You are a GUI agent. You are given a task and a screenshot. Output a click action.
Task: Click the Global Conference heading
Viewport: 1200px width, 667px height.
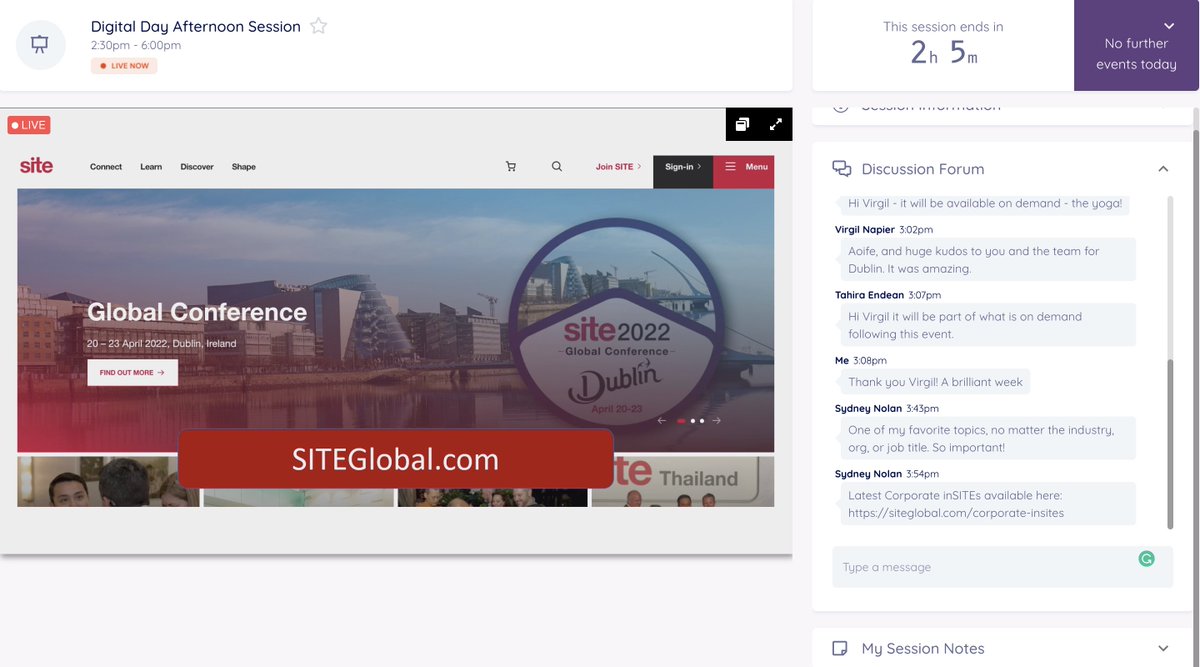point(197,312)
